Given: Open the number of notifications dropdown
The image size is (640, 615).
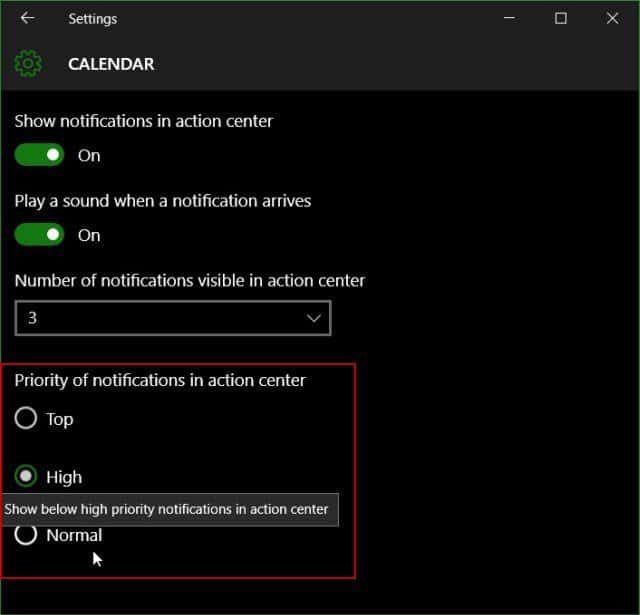Looking at the screenshot, I should click(173, 318).
